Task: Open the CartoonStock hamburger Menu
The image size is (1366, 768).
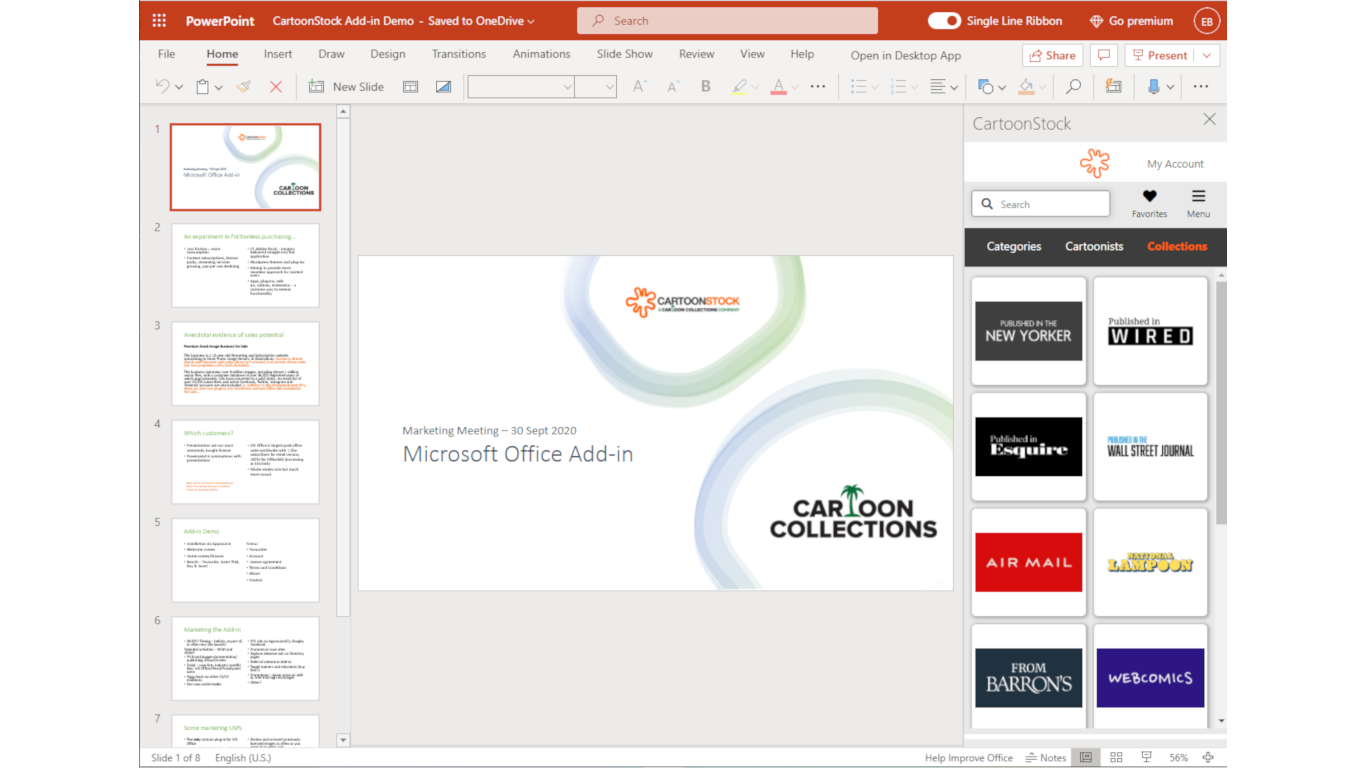Action: pyautogui.click(x=1198, y=197)
